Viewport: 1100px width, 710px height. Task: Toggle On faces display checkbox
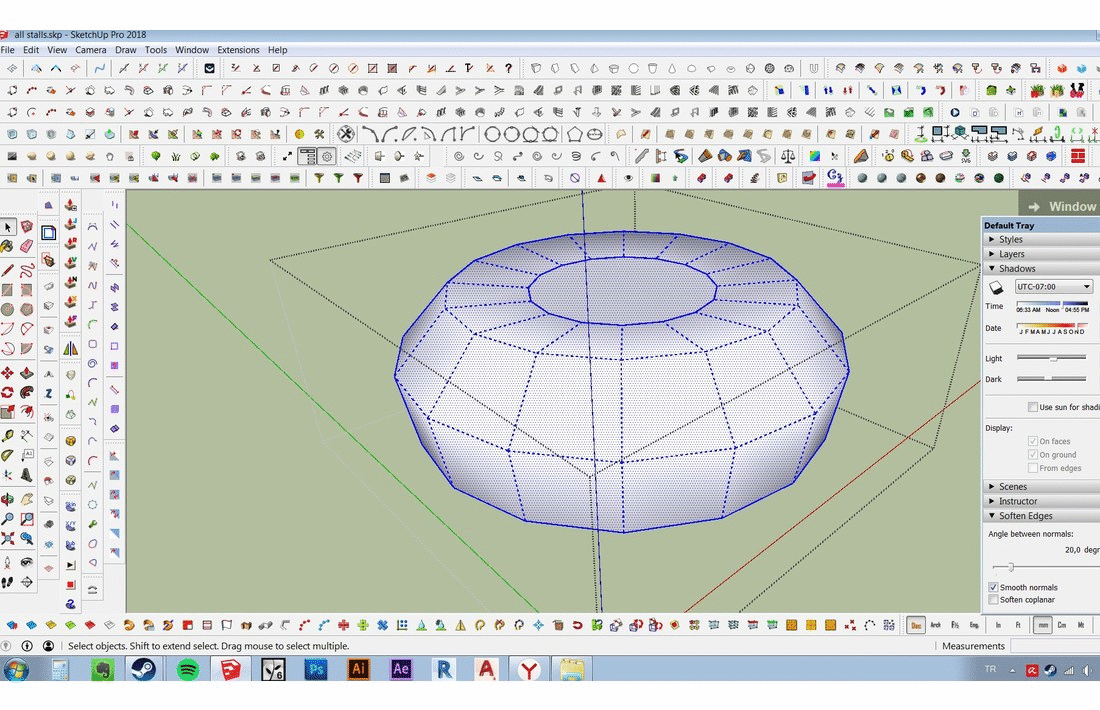tap(1033, 441)
